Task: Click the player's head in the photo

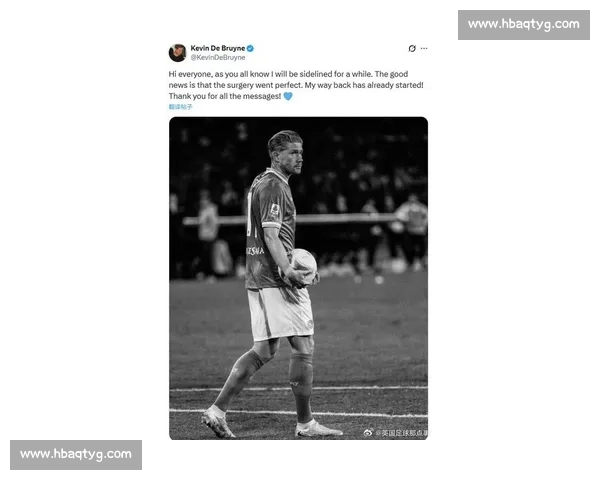Action: (x=284, y=150)
